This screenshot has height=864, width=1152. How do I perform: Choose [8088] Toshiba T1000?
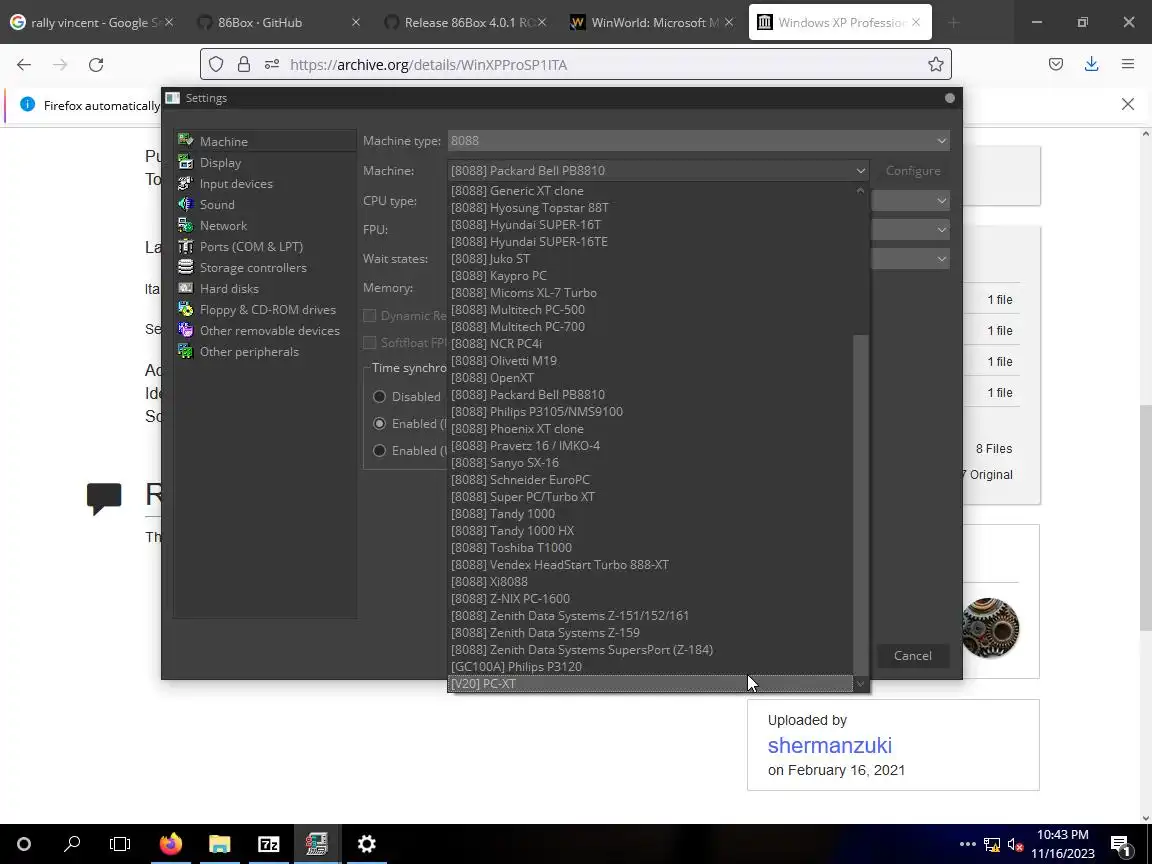pos(650,548)
